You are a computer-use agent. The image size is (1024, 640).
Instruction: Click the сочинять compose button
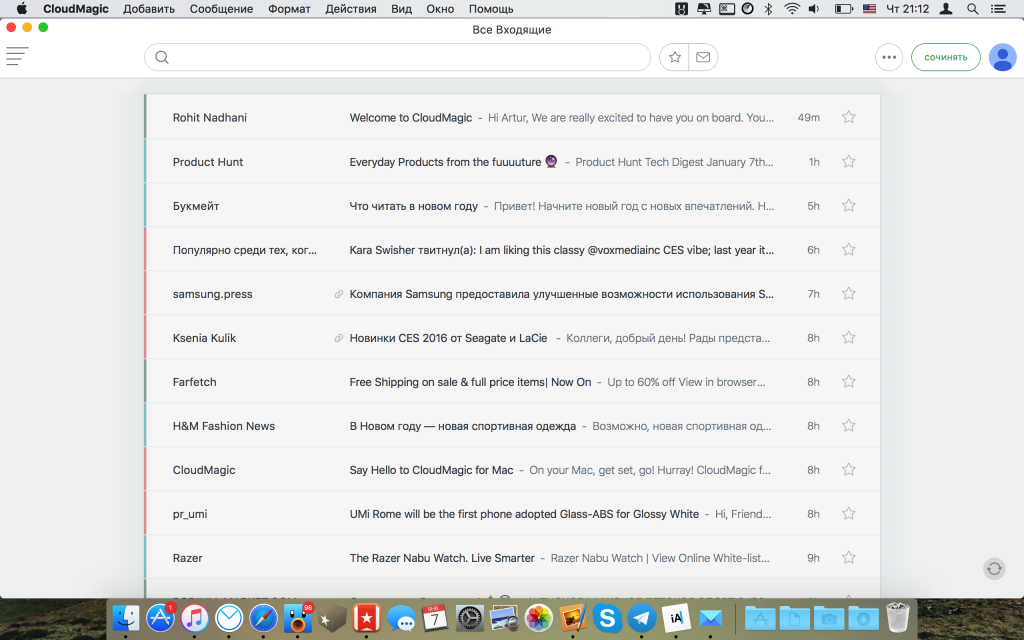pyautogui.click(x=945, y=57)
